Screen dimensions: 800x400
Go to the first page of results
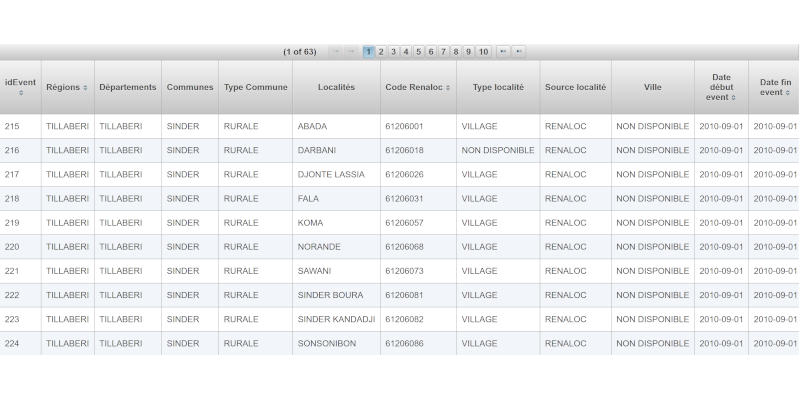[335, 52]
